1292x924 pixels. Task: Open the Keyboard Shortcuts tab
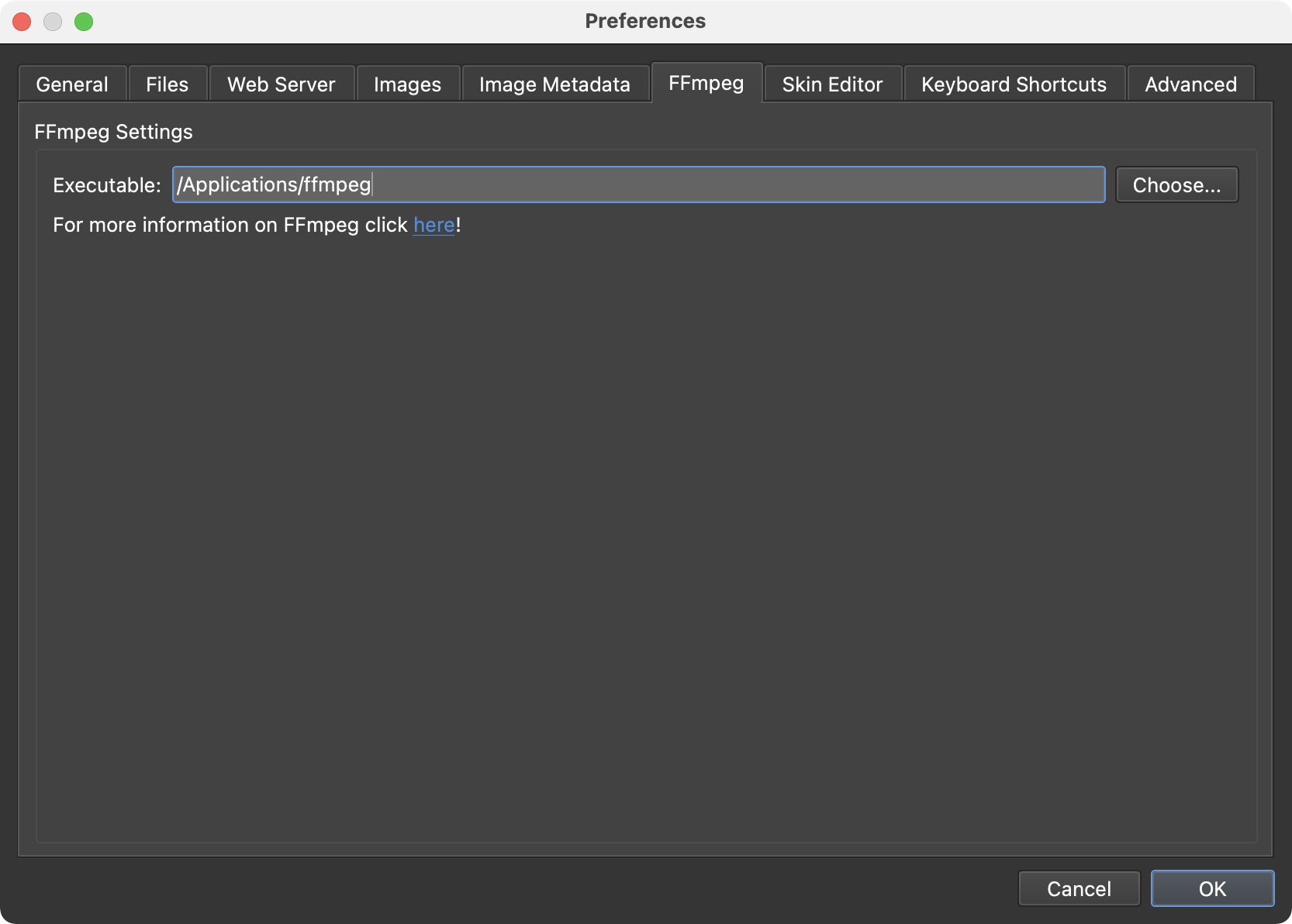coord(1014,84)
